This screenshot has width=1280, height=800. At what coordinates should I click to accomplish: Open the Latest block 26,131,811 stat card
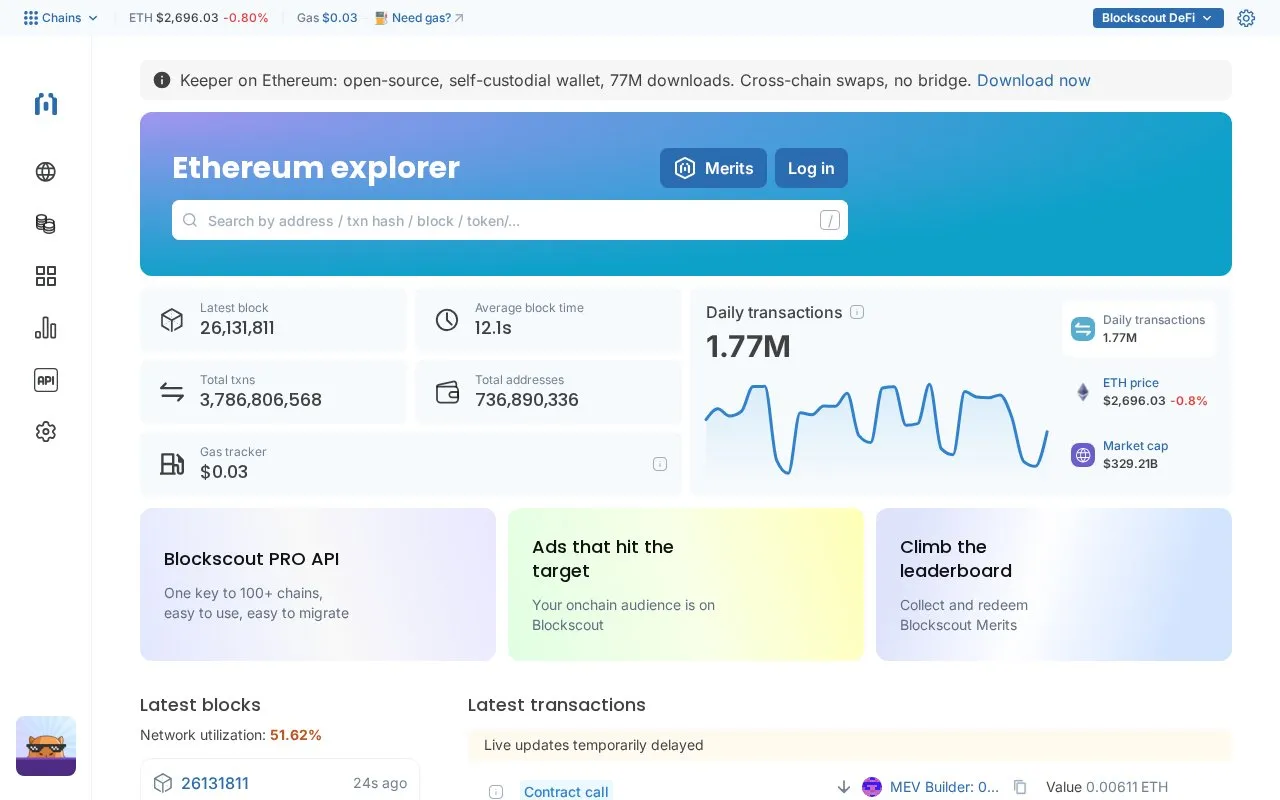click(x=273, y=320)
